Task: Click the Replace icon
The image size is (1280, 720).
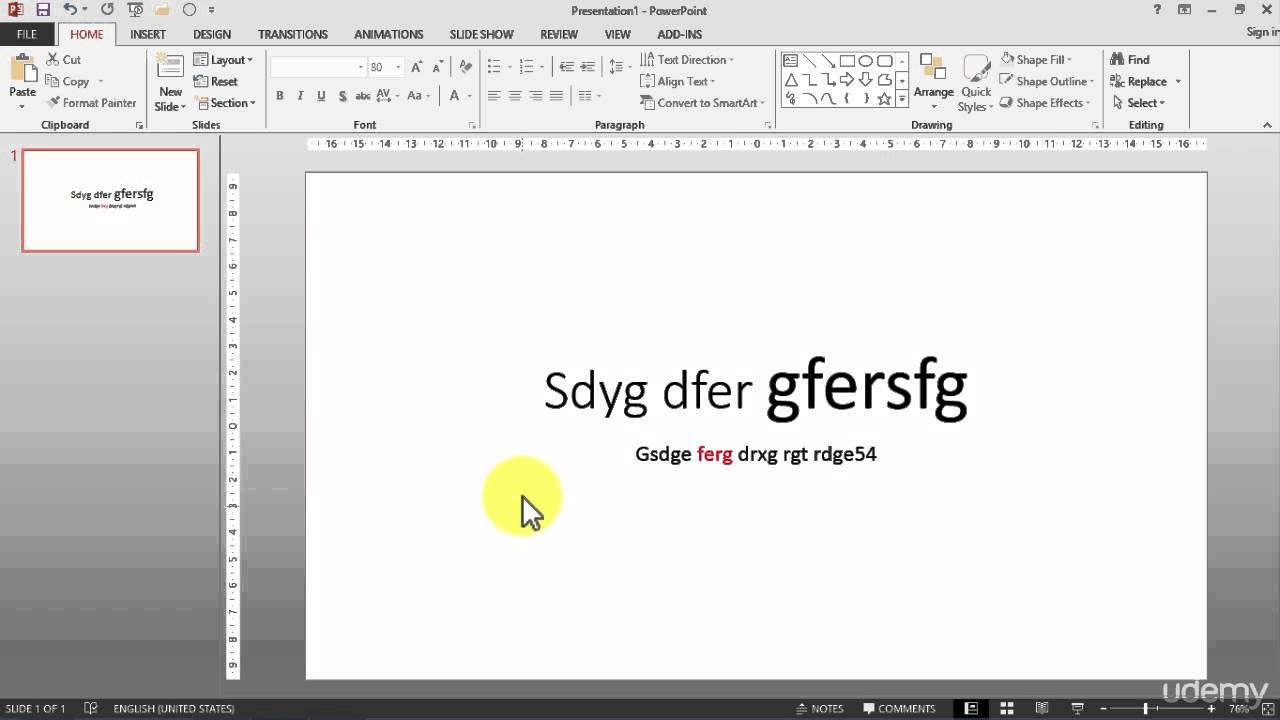Action: coord(1138,81)
